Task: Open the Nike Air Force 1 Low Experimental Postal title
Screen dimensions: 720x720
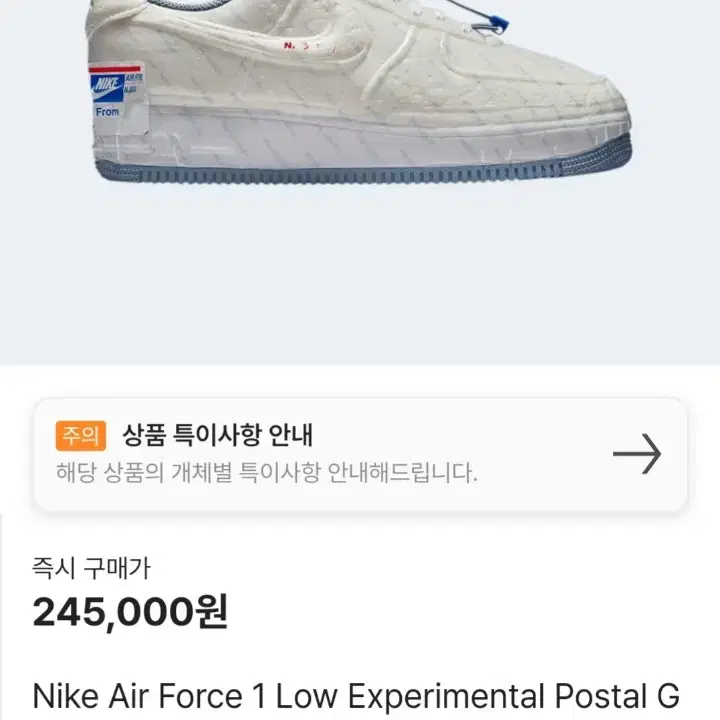Action: pyautogui.click(x=356, y=696)
